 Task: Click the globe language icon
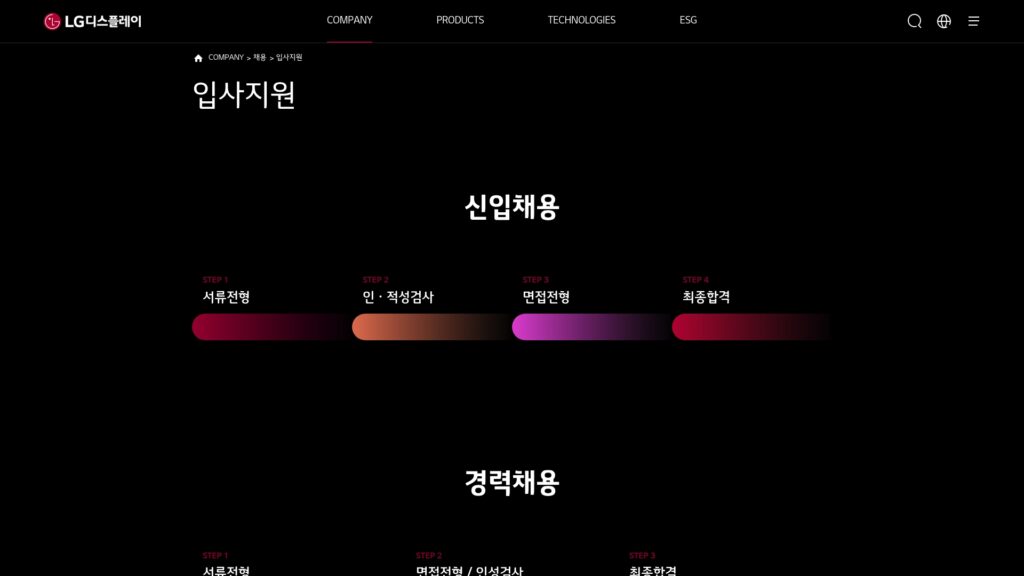tap(944, 21)
